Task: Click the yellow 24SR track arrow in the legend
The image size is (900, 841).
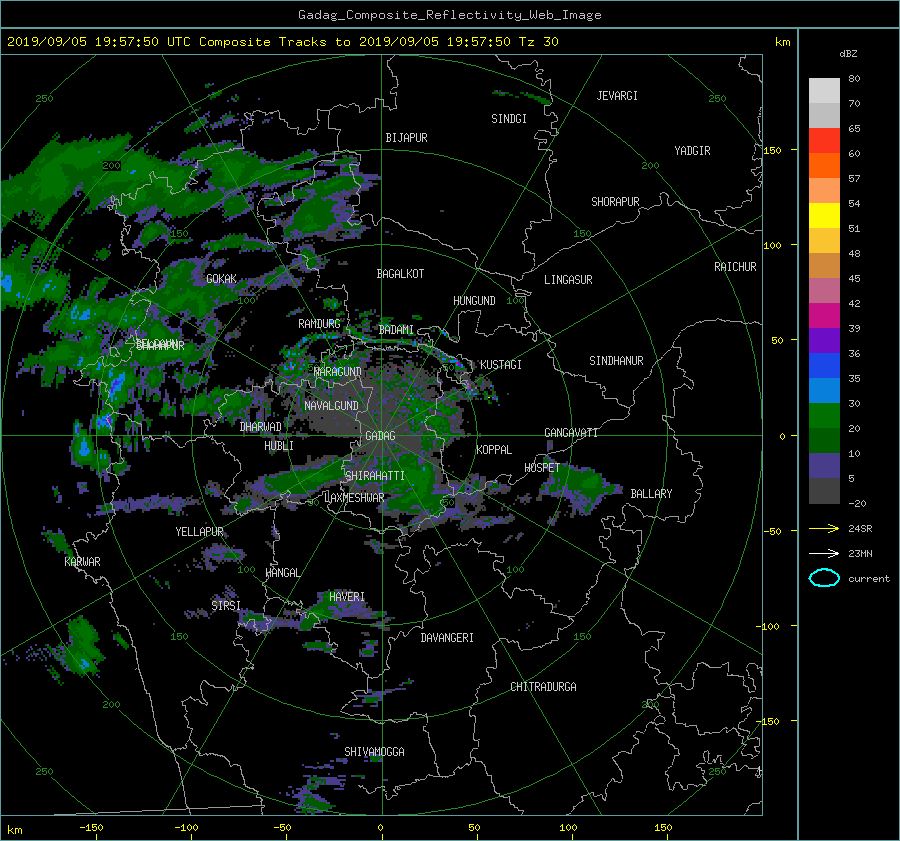Action: (x=824, y=528)
